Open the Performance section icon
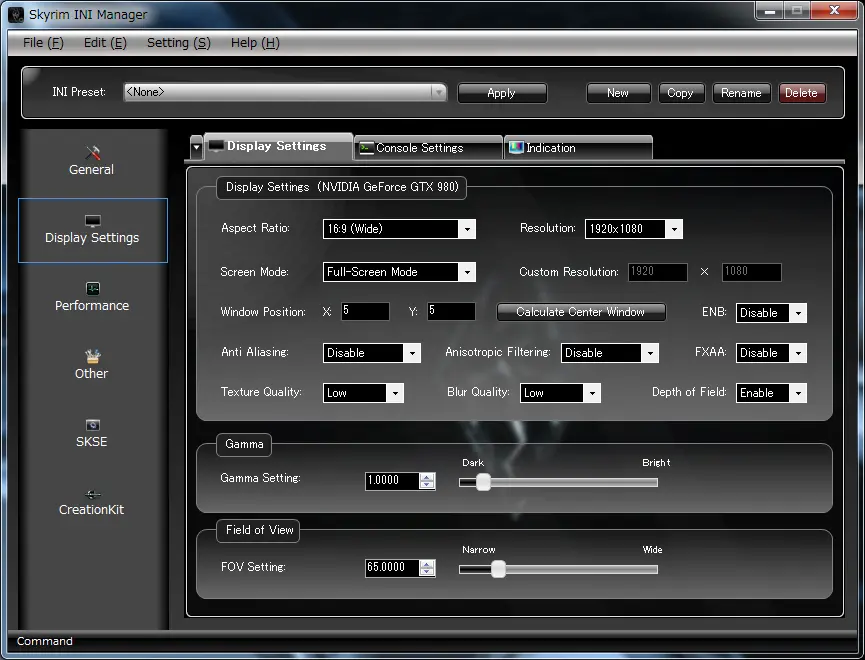The image size is (865, 660). 93,289
